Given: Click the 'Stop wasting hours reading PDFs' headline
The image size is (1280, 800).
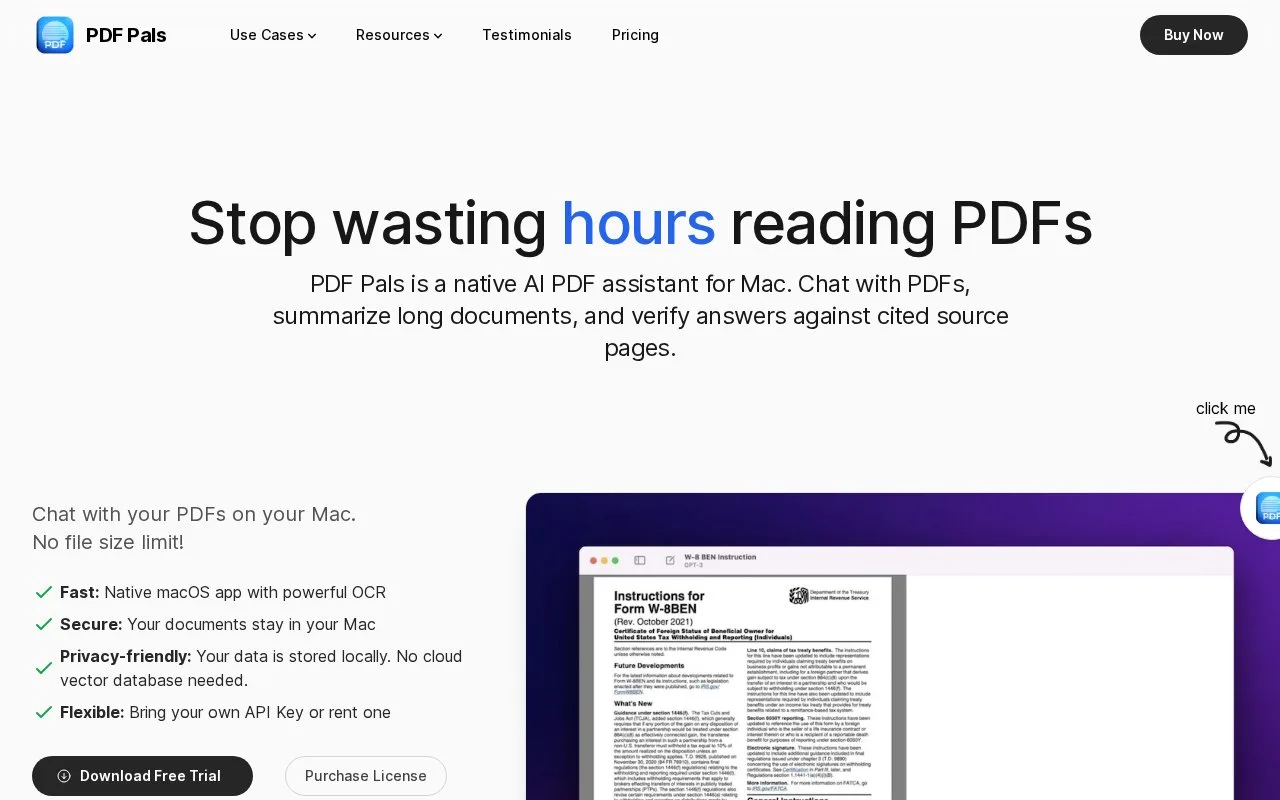Looking at the screenshot, I should pyautogui.click(x=640, y=223).
